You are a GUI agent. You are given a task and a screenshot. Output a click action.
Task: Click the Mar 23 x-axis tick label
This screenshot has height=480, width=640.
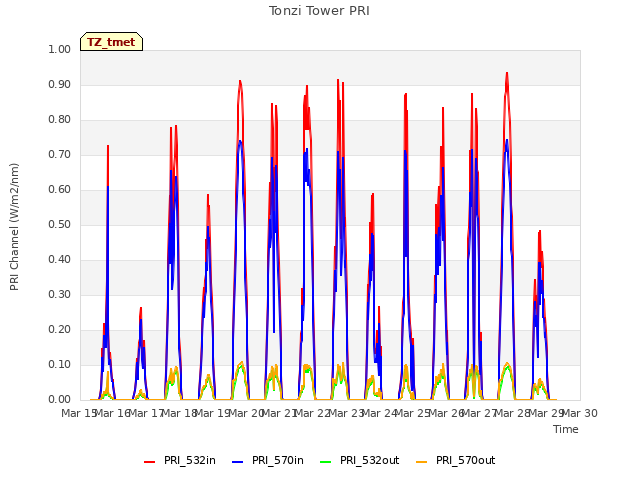(346, 413)
